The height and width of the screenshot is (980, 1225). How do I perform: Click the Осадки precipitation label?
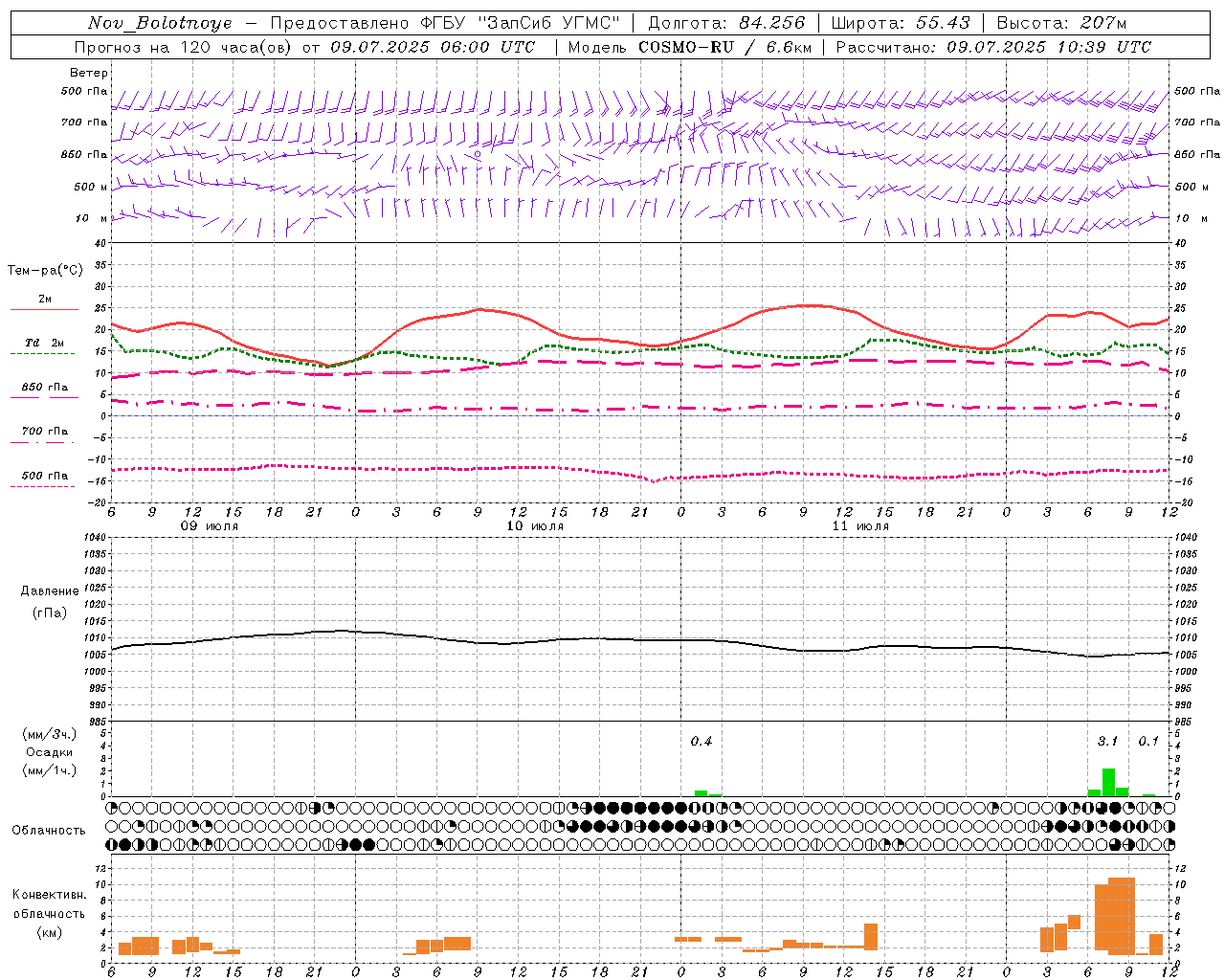49,752
